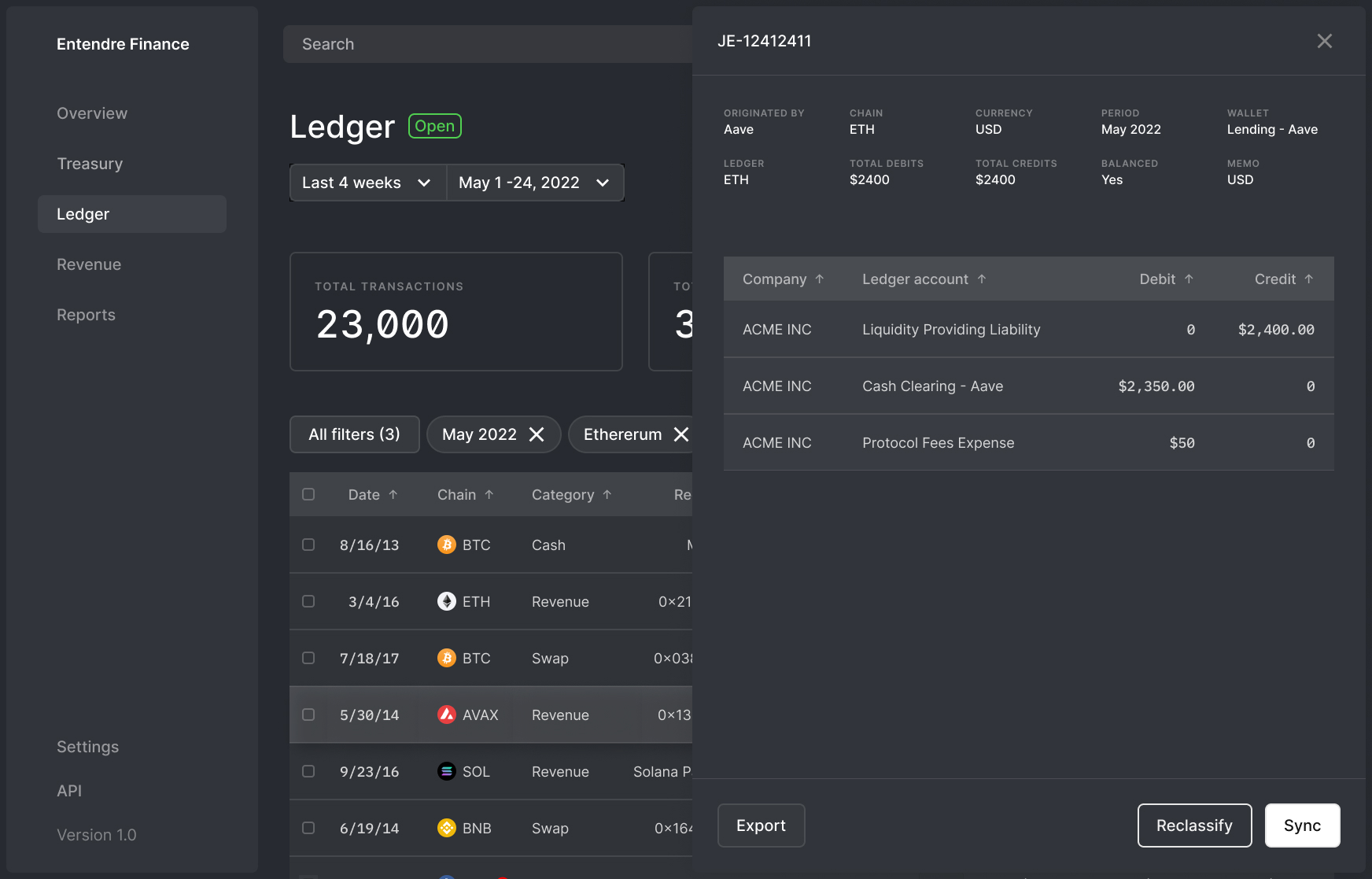Click the Version 1.0 label
Viewport: 1372px width, 879px height.
(x=96, y=835)
